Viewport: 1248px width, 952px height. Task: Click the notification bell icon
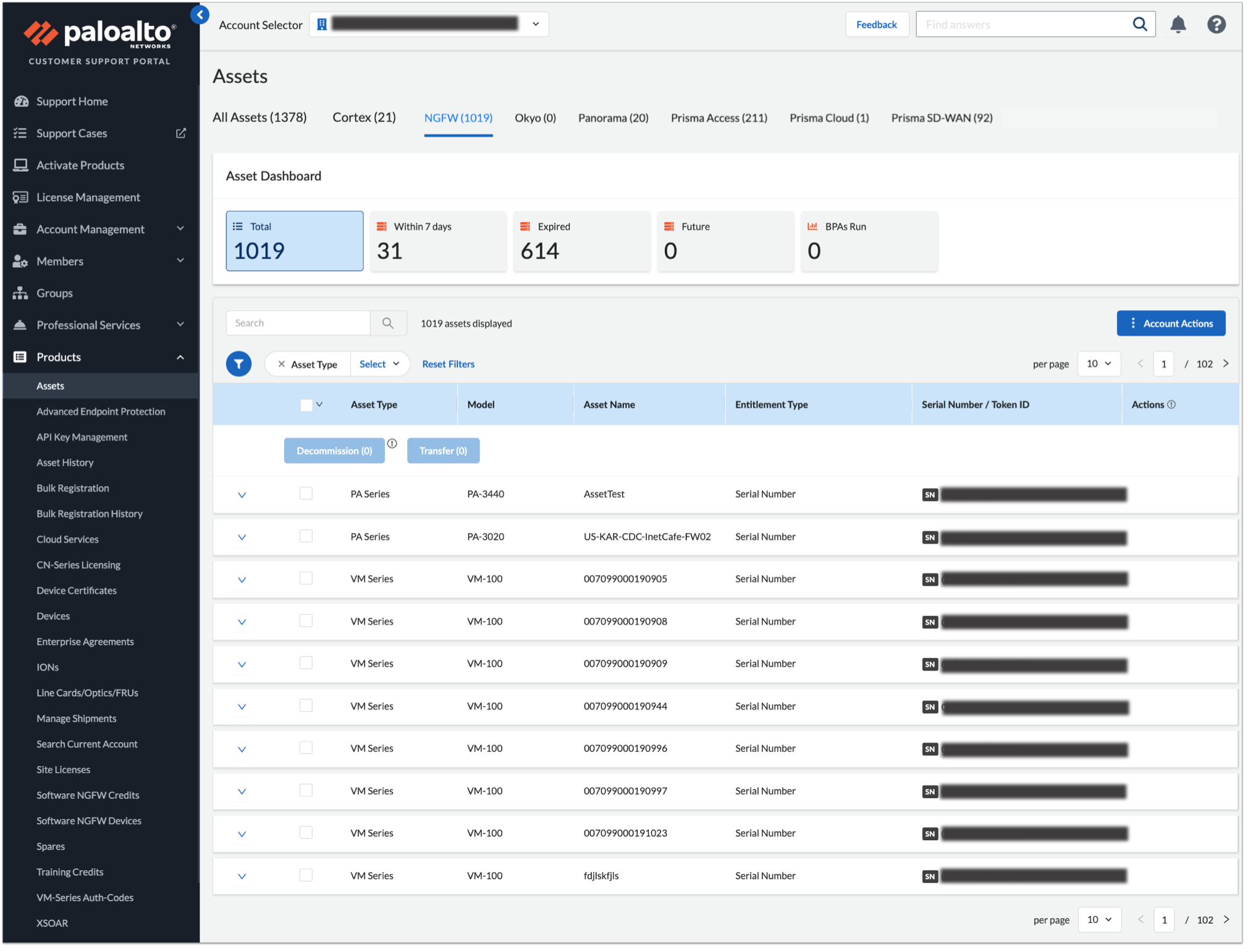(x=1178, y=25)
